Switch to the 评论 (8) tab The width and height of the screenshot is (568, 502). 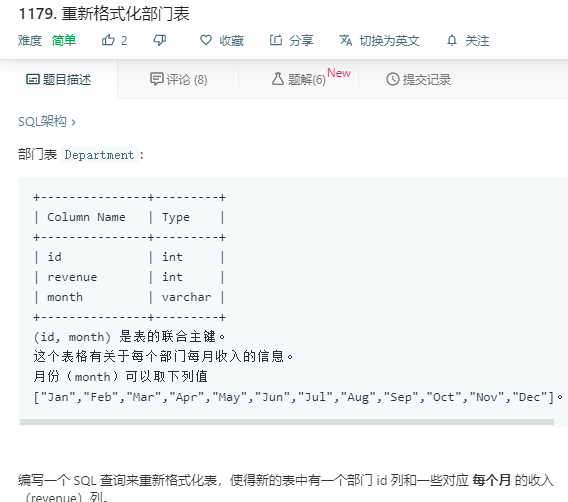(179, 79)
